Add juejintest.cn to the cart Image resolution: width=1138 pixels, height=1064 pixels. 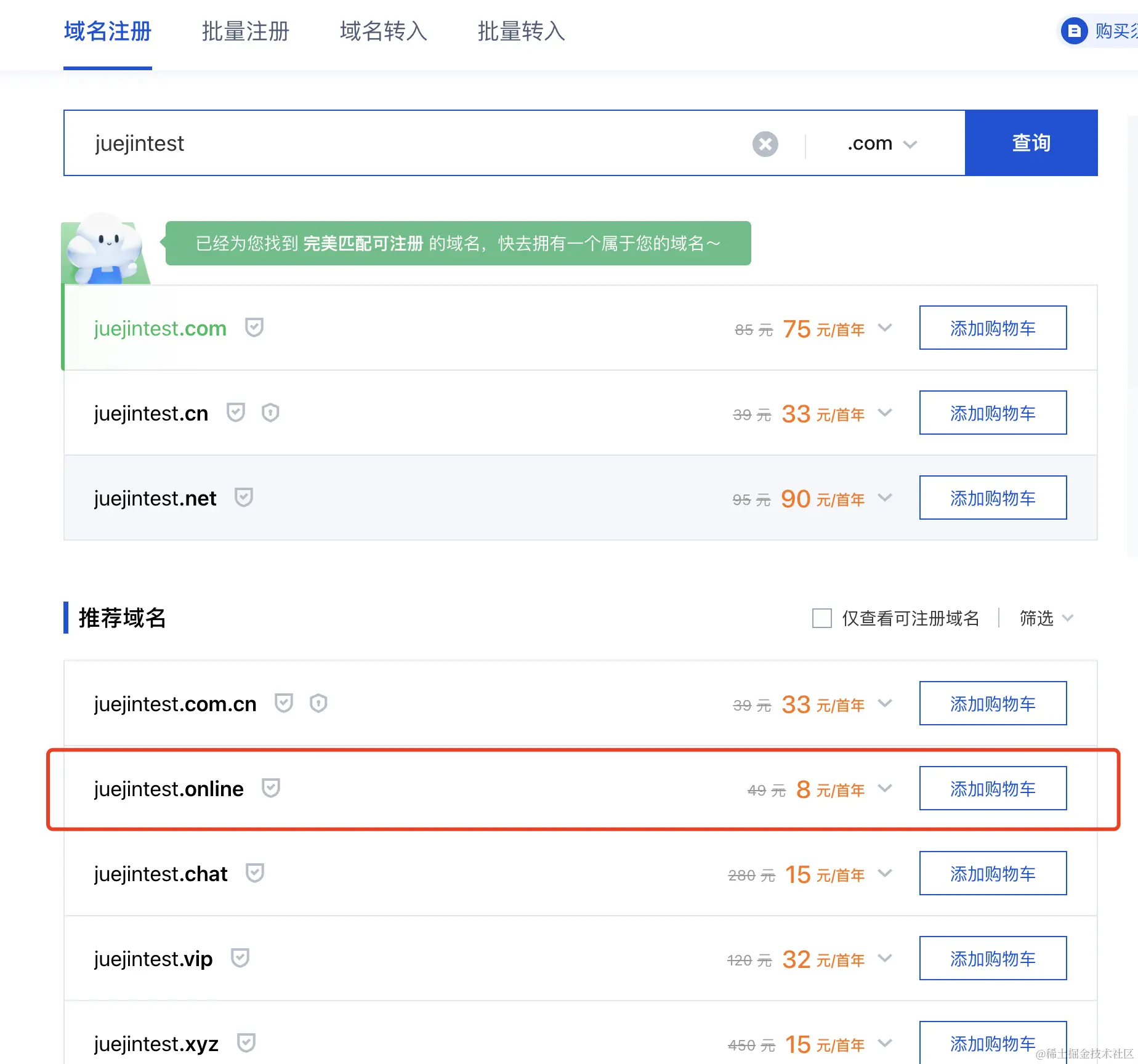coord(993,413)
